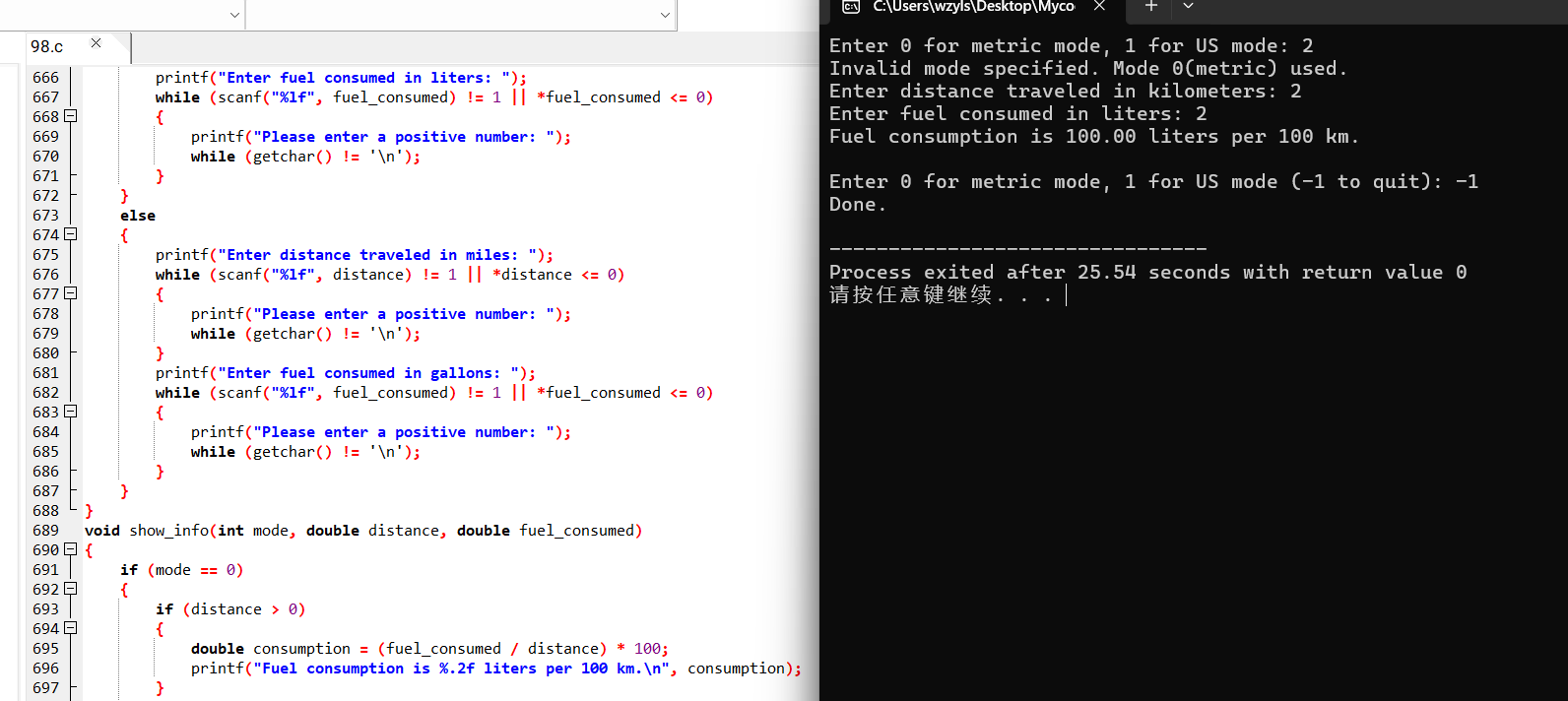The width and height of the screenshot is (1568, 701).
Task: Click scanf fuel_consumed condition on line 667
Action: 434,97
